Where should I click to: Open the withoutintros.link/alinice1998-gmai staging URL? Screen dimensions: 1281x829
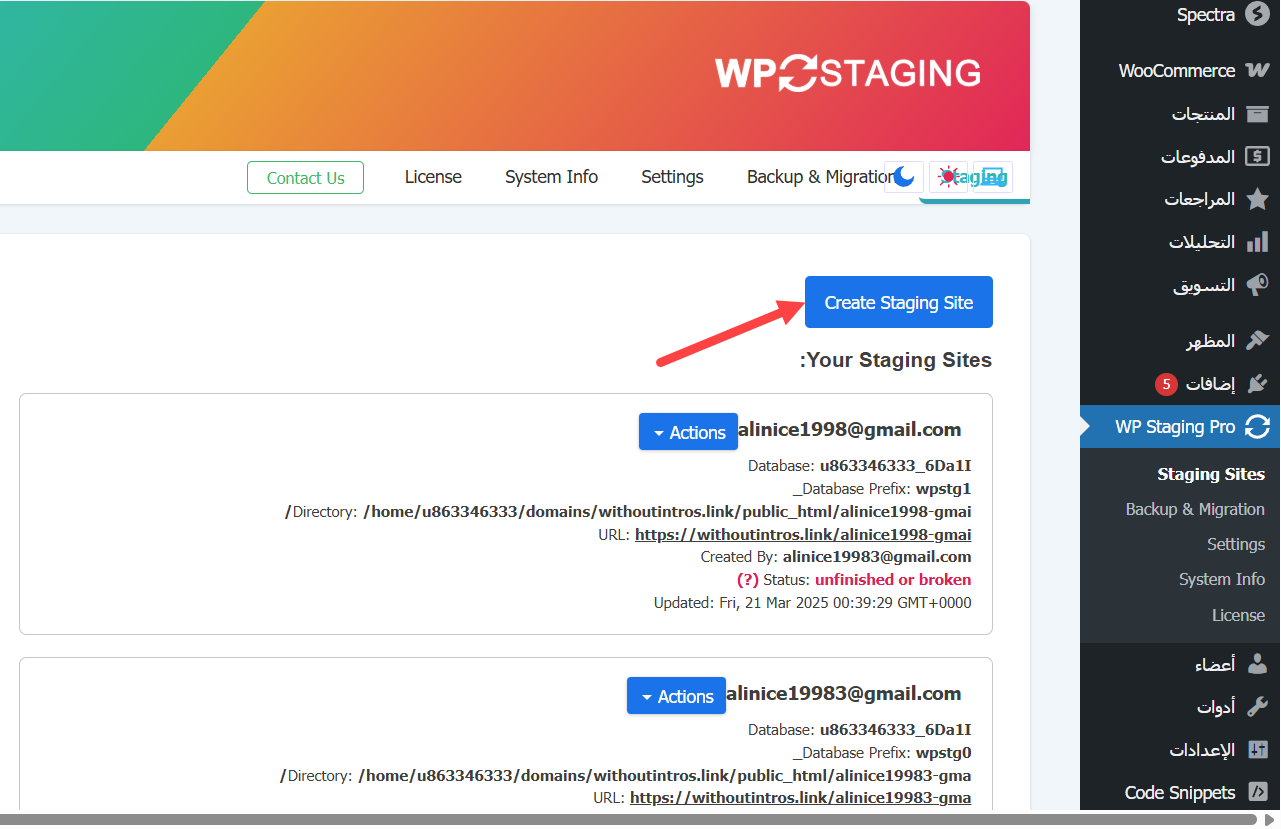click(x=802, y=534)
